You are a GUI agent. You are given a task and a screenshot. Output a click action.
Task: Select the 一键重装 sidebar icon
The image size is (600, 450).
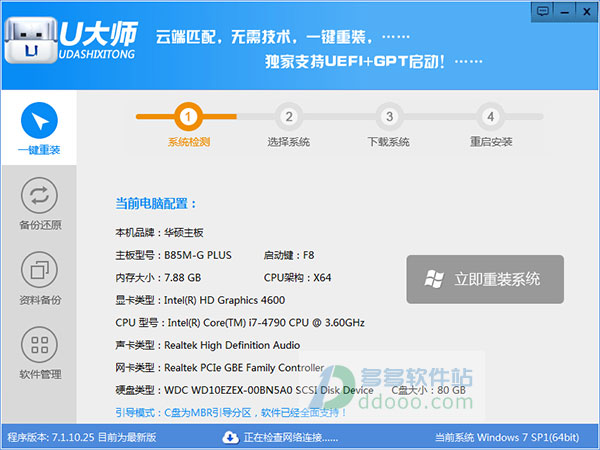point(39,121)
